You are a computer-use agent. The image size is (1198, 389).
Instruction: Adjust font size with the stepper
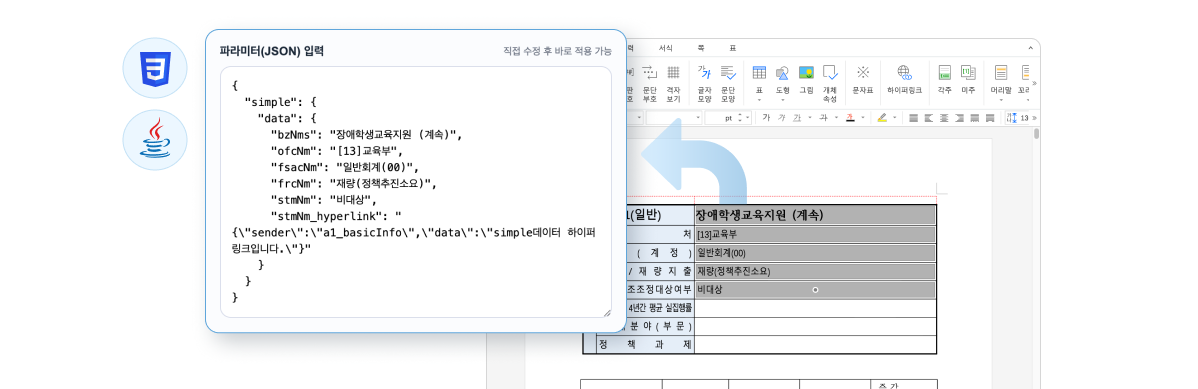[x=740, y=118]
